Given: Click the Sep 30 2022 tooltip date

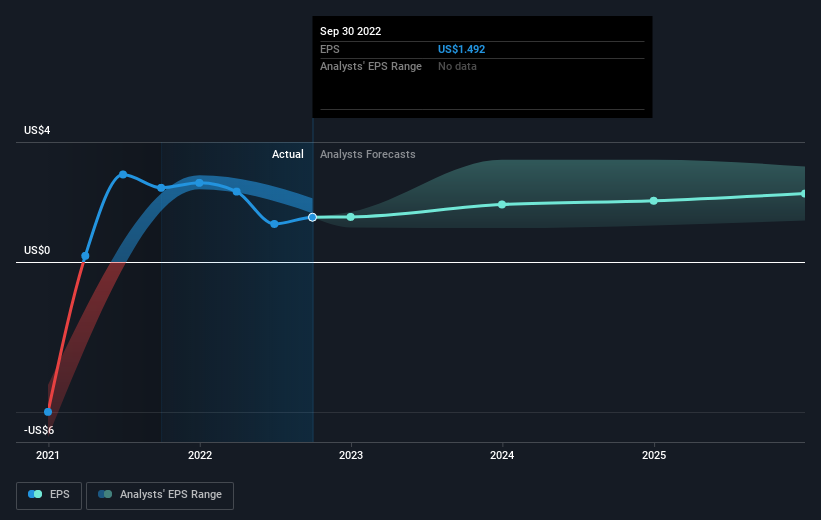Looking at the screenshot, I should 350,31.
